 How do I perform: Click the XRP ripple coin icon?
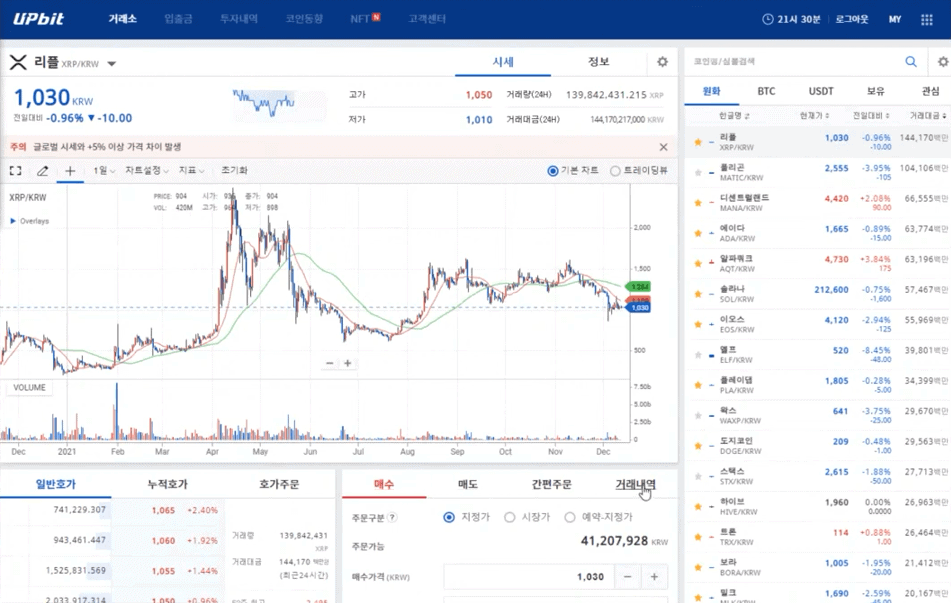[18, 62]
